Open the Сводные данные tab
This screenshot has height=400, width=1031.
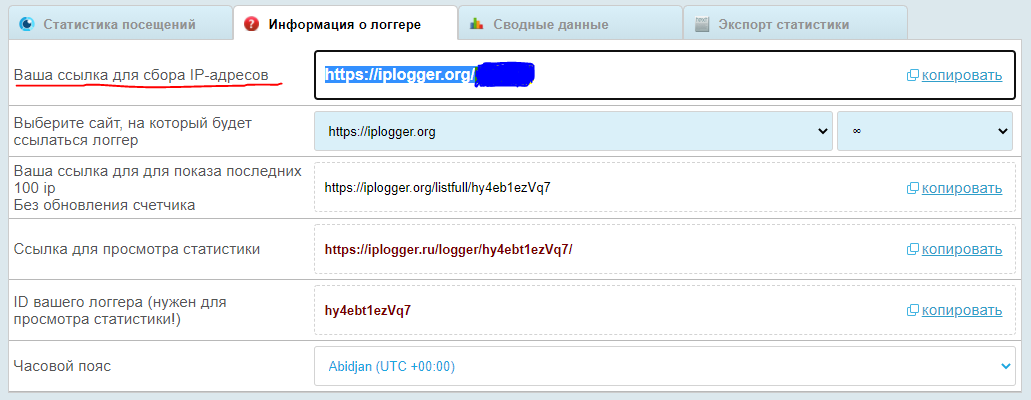point(569,24)
